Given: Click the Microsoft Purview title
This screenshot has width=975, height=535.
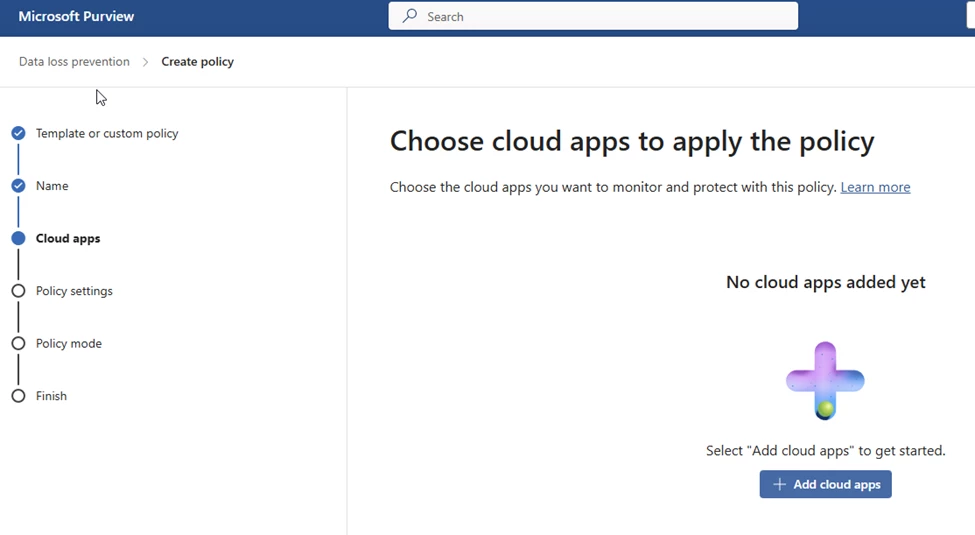Looking at the screenshot, I should 76,16.
